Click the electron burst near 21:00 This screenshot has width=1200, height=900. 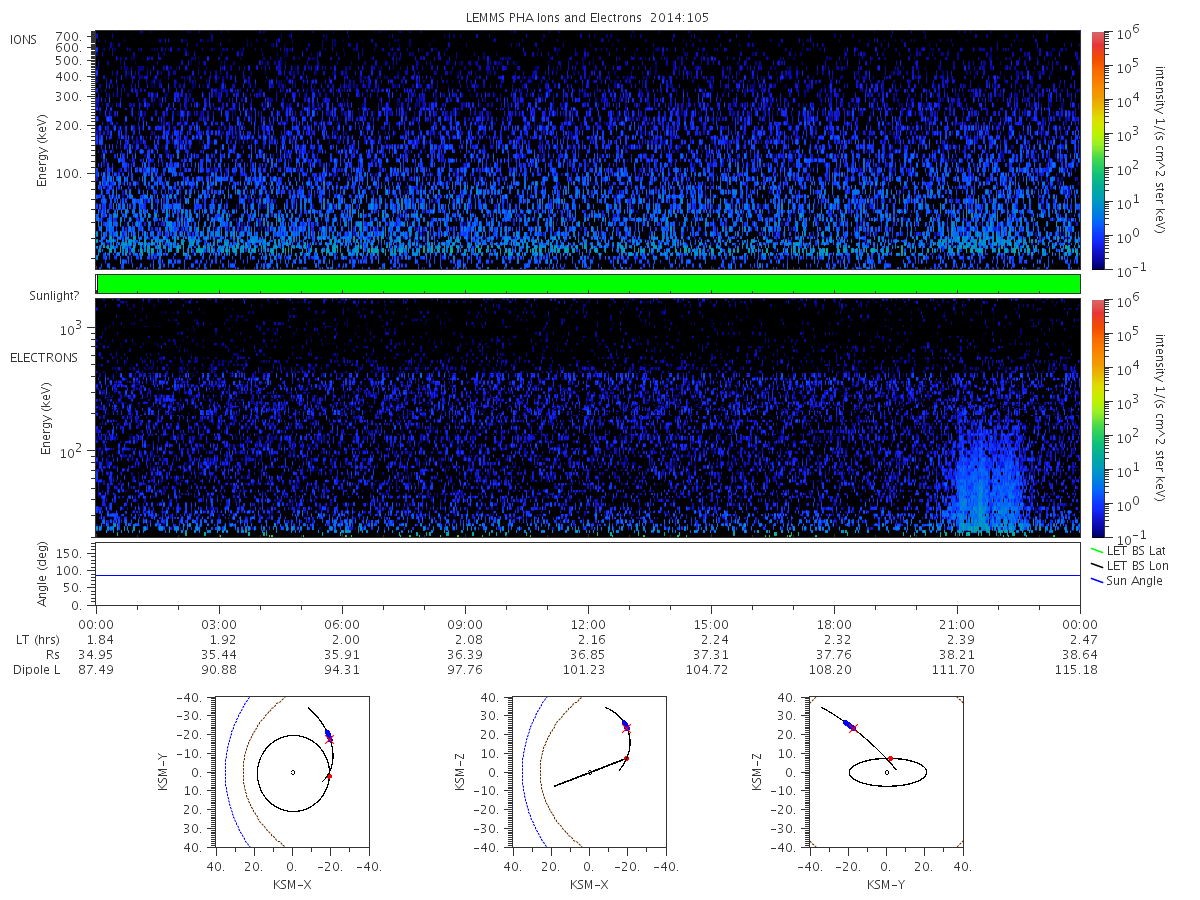click(987, 470)
